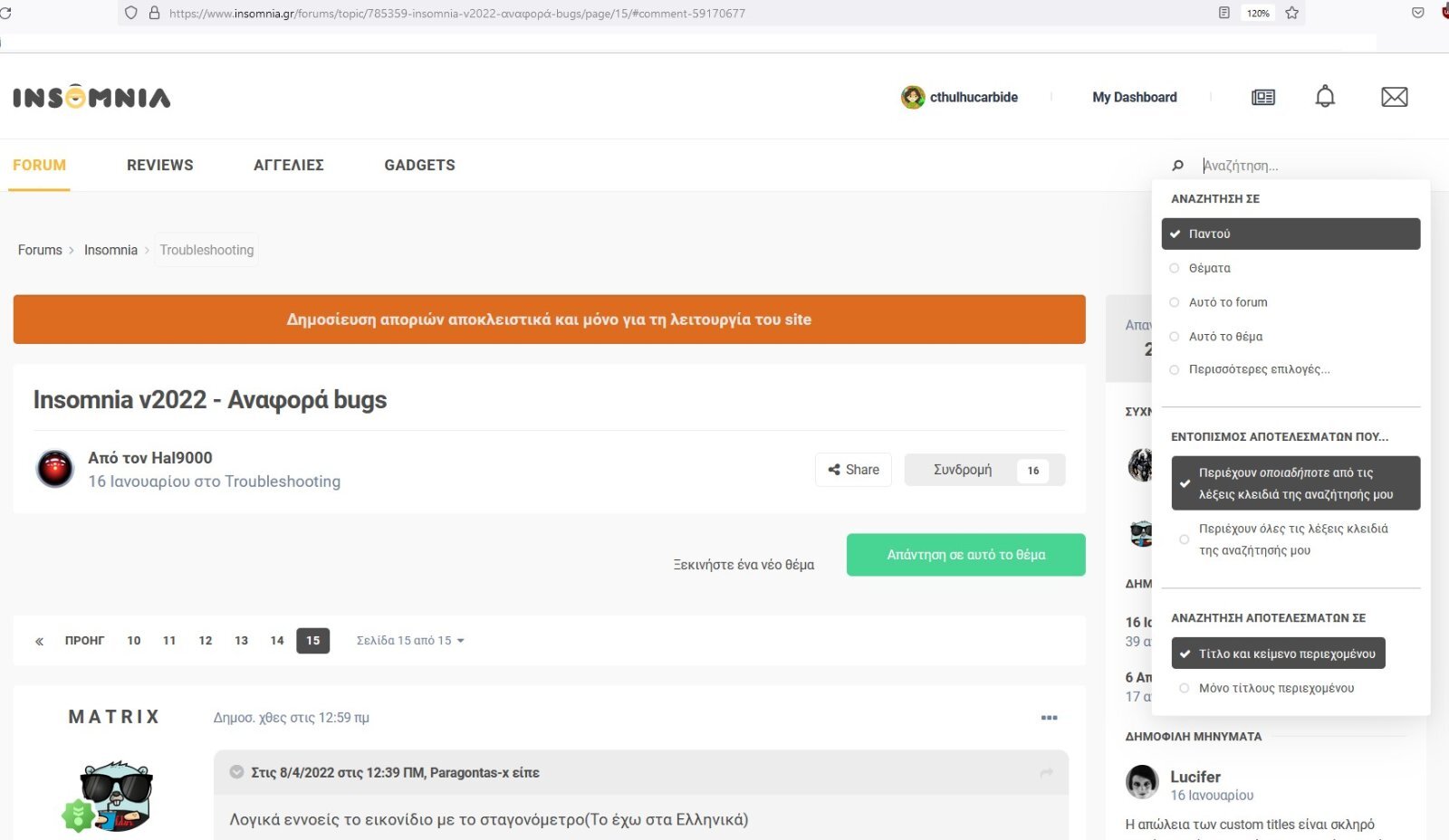Open the MATRIX post options ellipsis

(x=1050, y=718)
